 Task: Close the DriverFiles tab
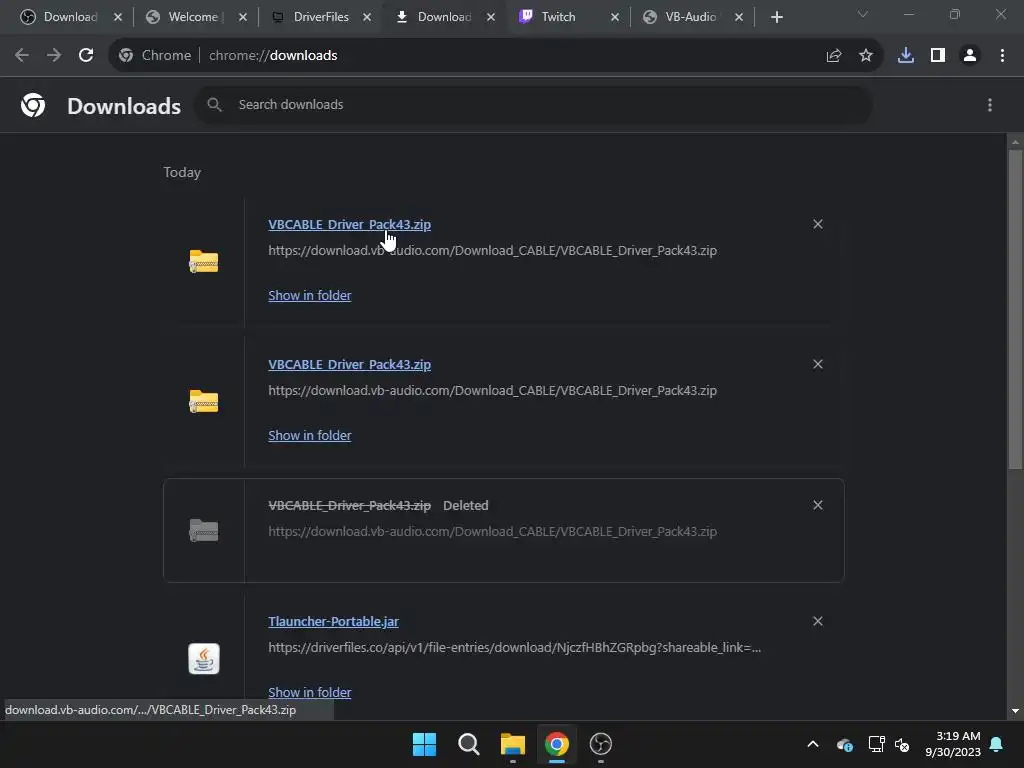367,17
